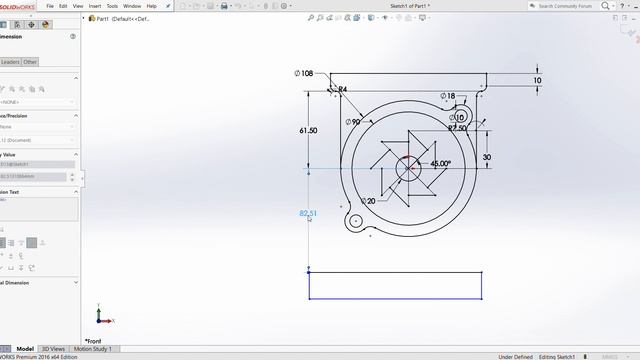Click the Open document icon
This screenshot has width=640, height=360.
coord(197,6)
